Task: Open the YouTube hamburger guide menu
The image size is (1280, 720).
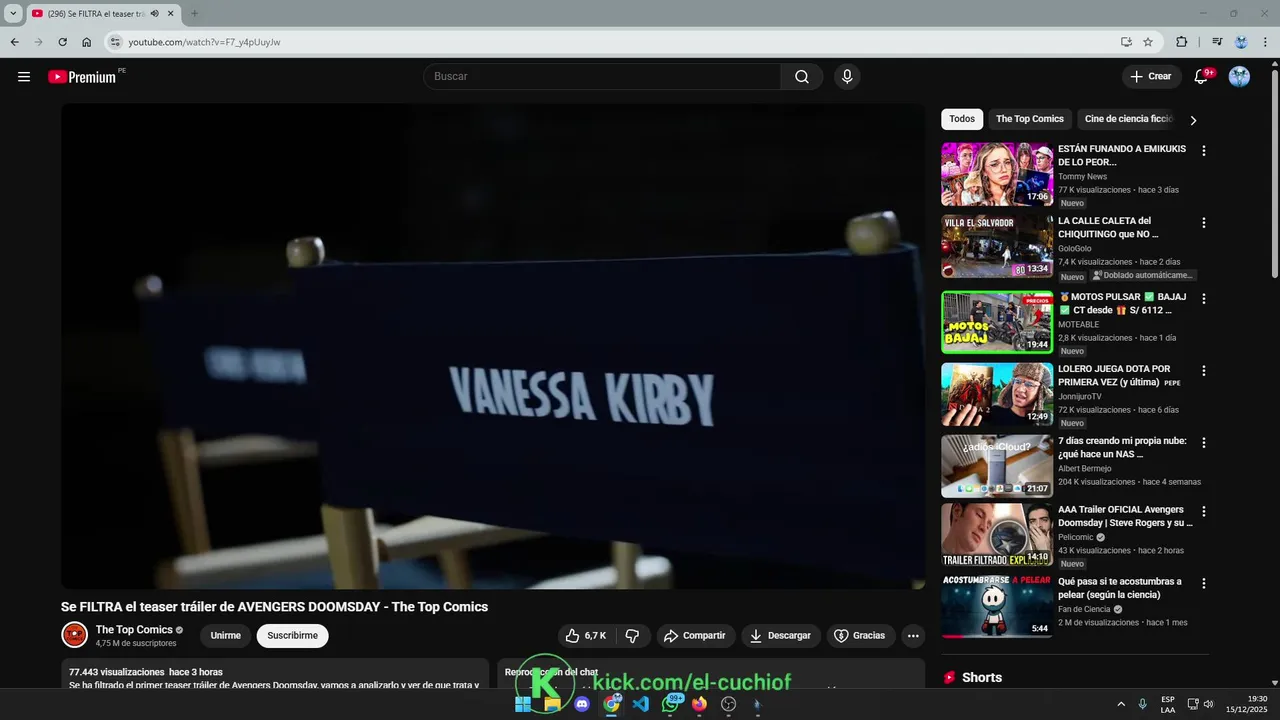Action: pos(24,77)
